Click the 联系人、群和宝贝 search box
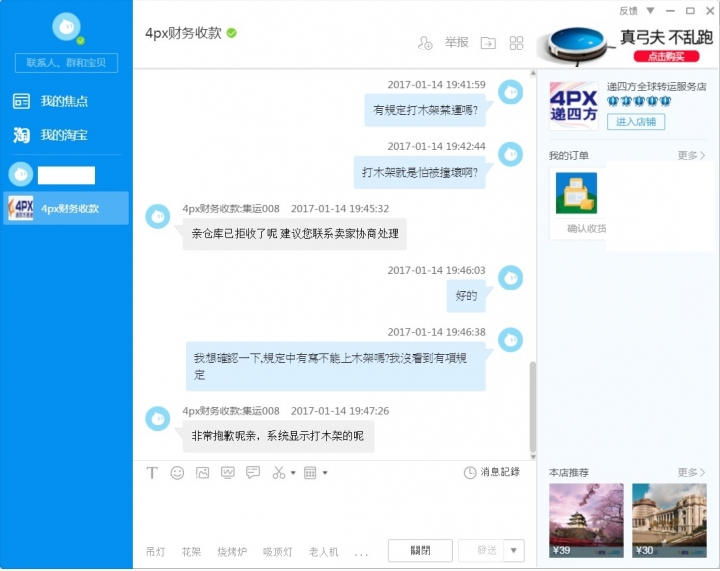Image resolution: width=720 pixels, height=571 pixels. 66,63
